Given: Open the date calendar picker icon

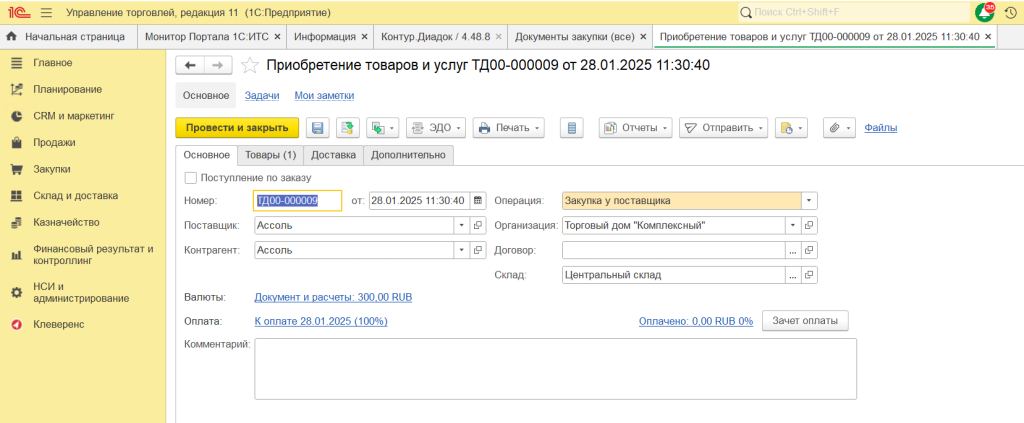Looking at the screenshot, I should 478,200.
